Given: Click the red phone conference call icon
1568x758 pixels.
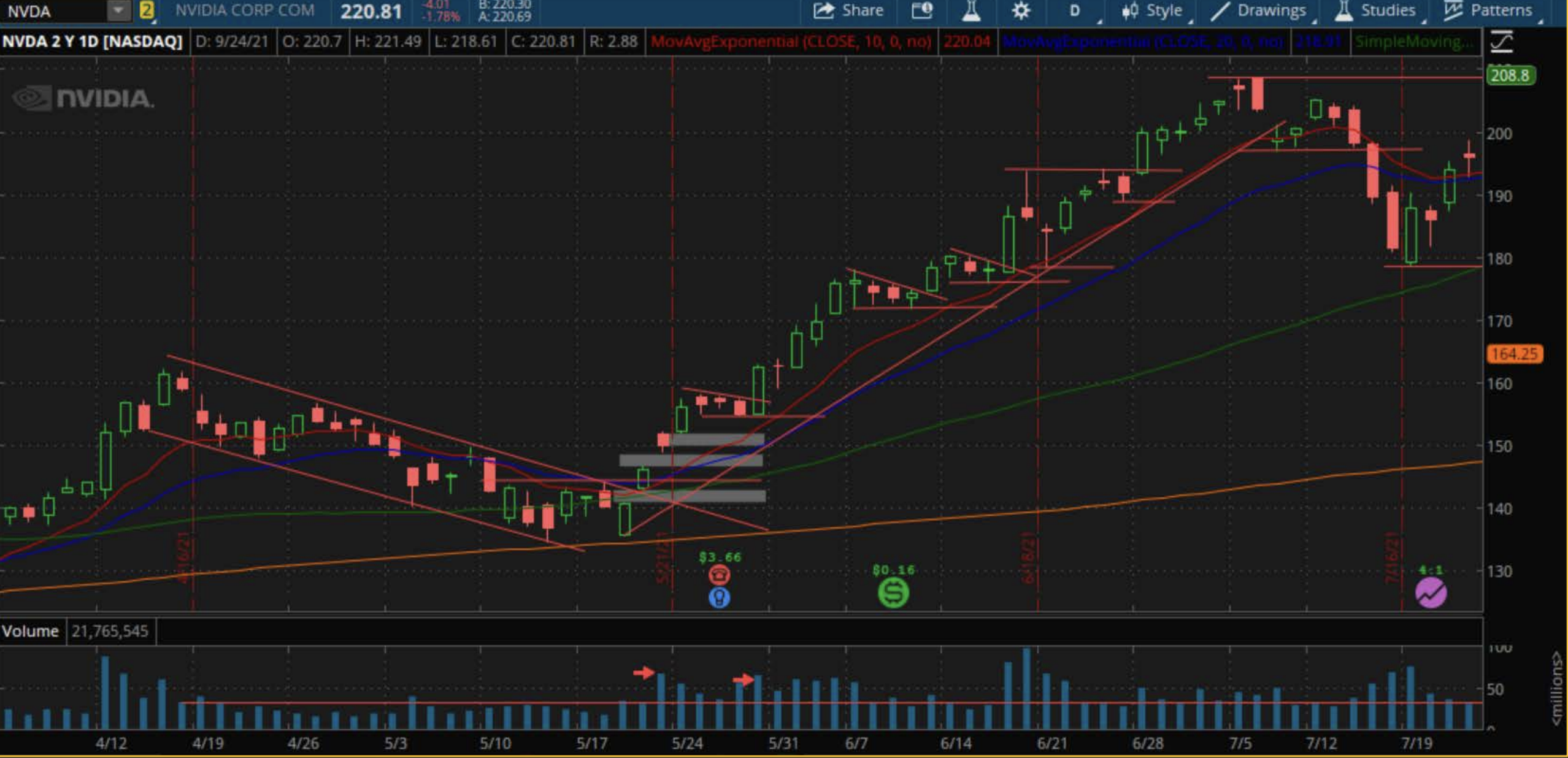Looking at the screenshot, I should click(x=719, y=575).
